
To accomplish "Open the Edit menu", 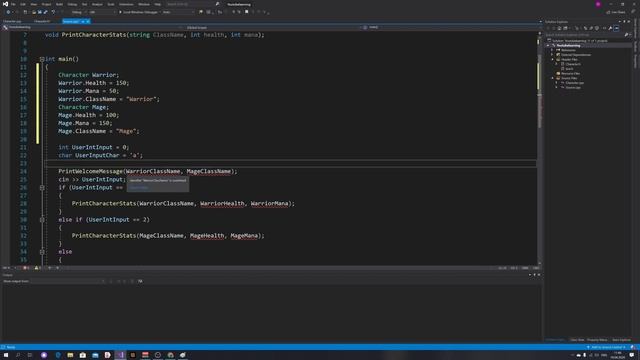I will [23, 4].
